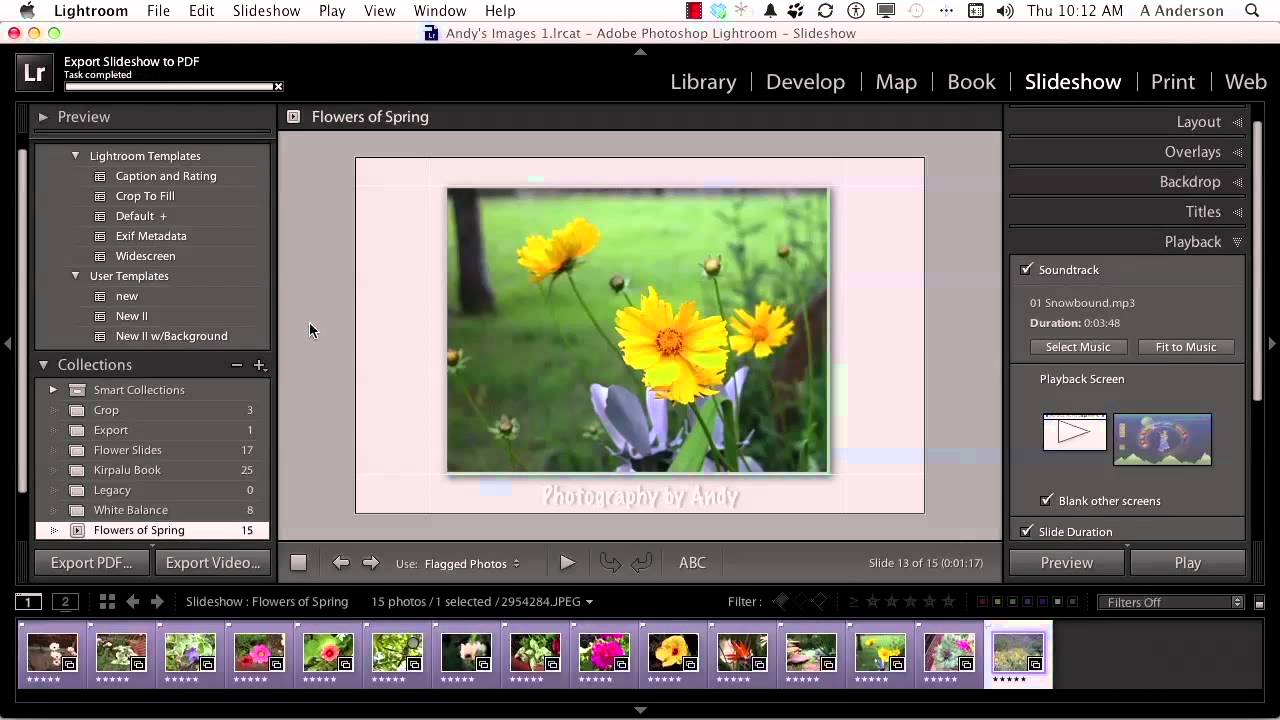1280x720 pixels.
Task: Switch to Library module
Action: [703, 82]
